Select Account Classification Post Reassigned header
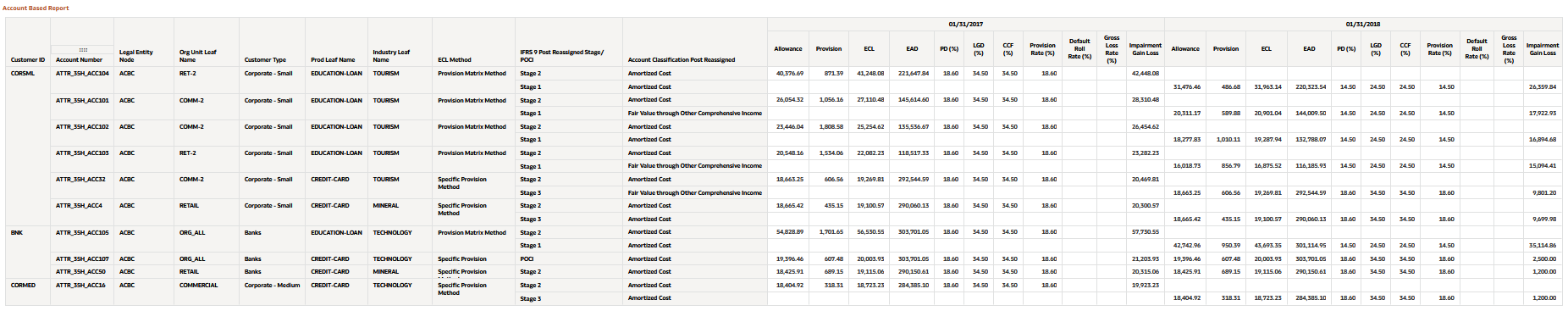The image size is (1568, 311). click(x=682, y=59)
